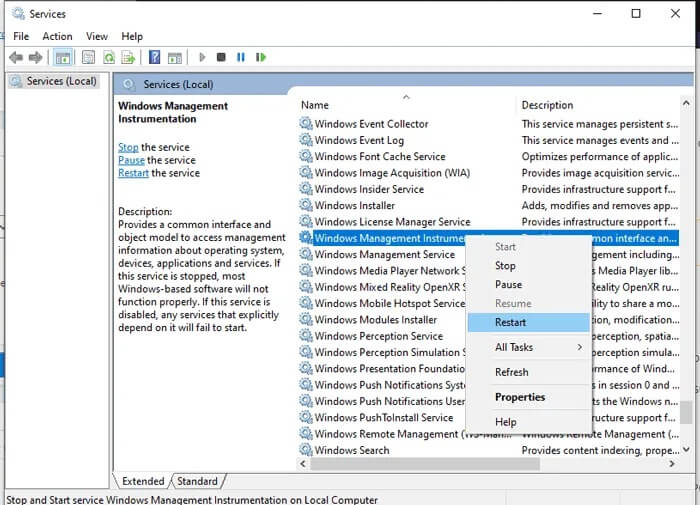700x505 pixels.
Task: Click the horizontal scrollbar left arrow
Action: pyautogui.click(x=303, y=464)
